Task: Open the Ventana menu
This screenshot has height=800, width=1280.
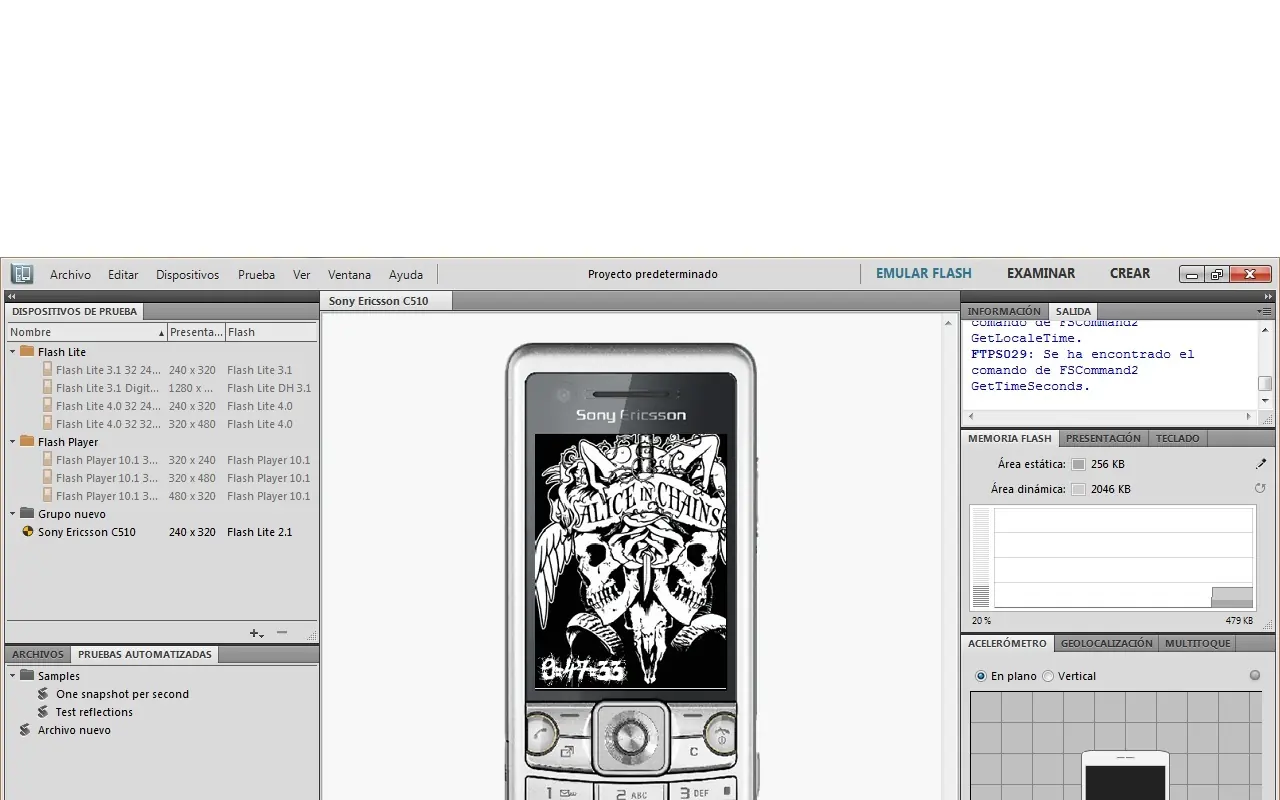Action: coord(349,274)
